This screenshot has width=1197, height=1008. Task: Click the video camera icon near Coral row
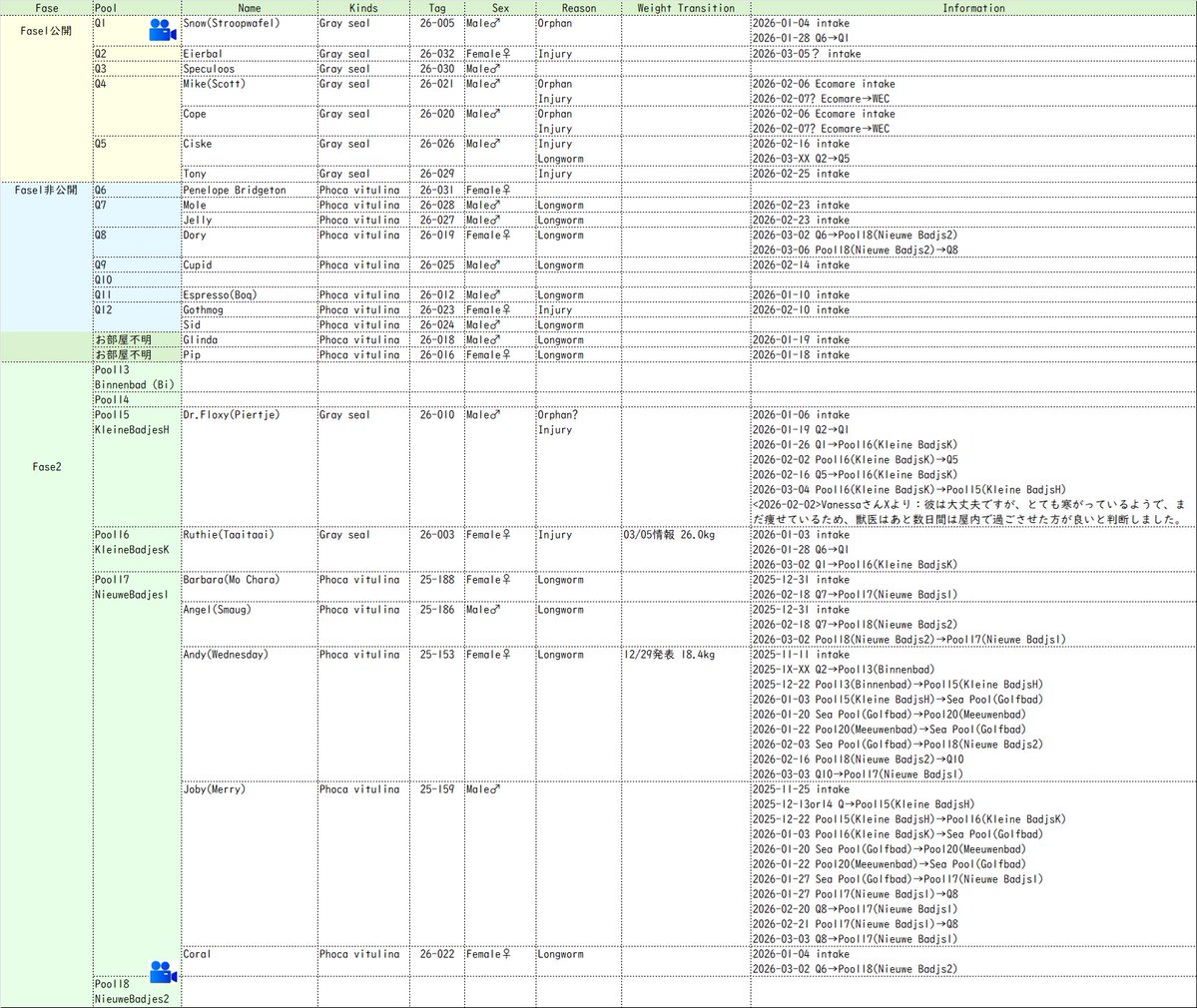[x=164, y=972]
